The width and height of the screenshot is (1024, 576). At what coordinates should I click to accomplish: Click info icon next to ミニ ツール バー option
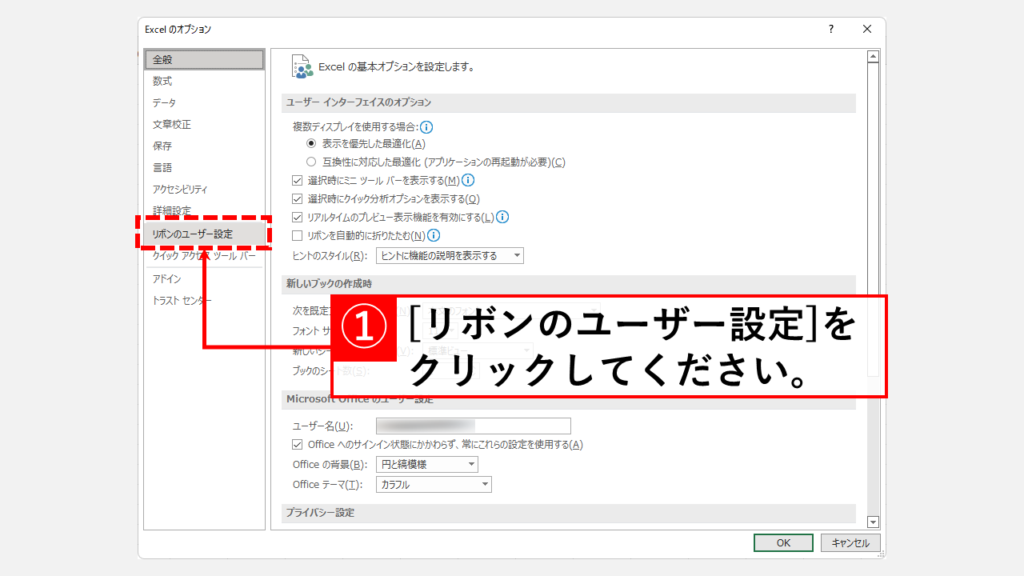pyautogui.click(x=467, y=180)
